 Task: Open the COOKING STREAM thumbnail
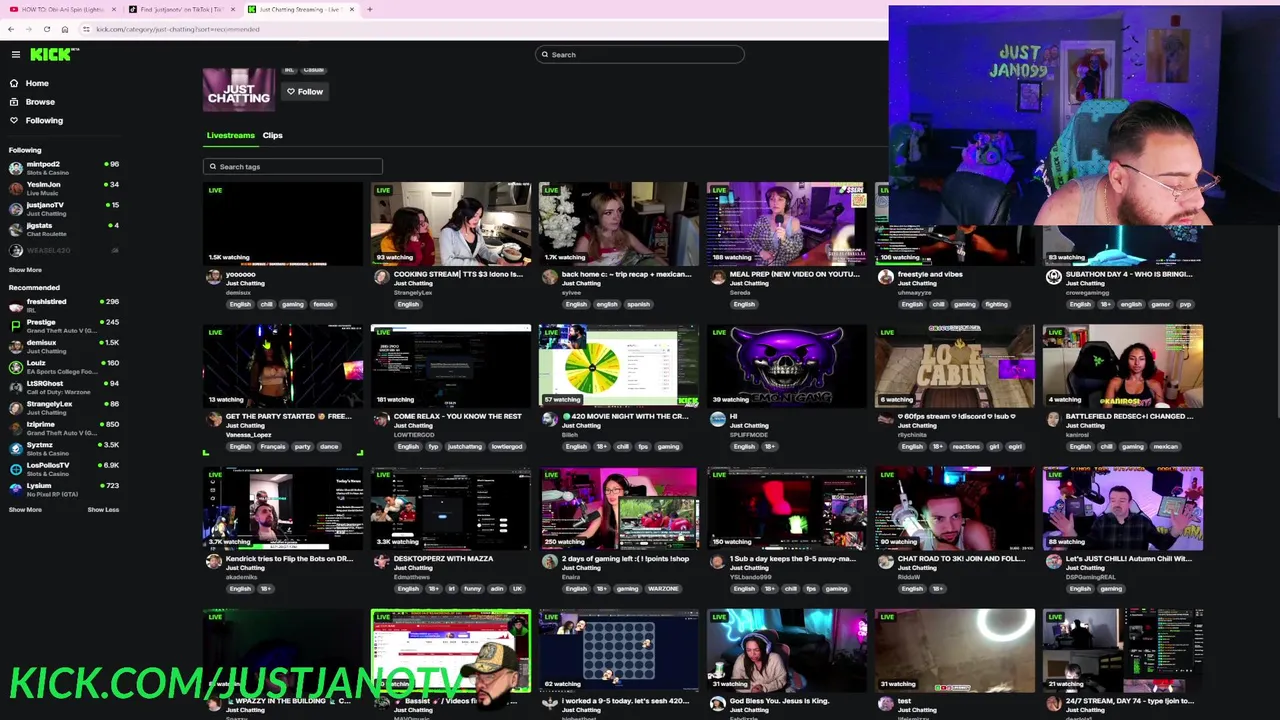[x=451, y=223]
